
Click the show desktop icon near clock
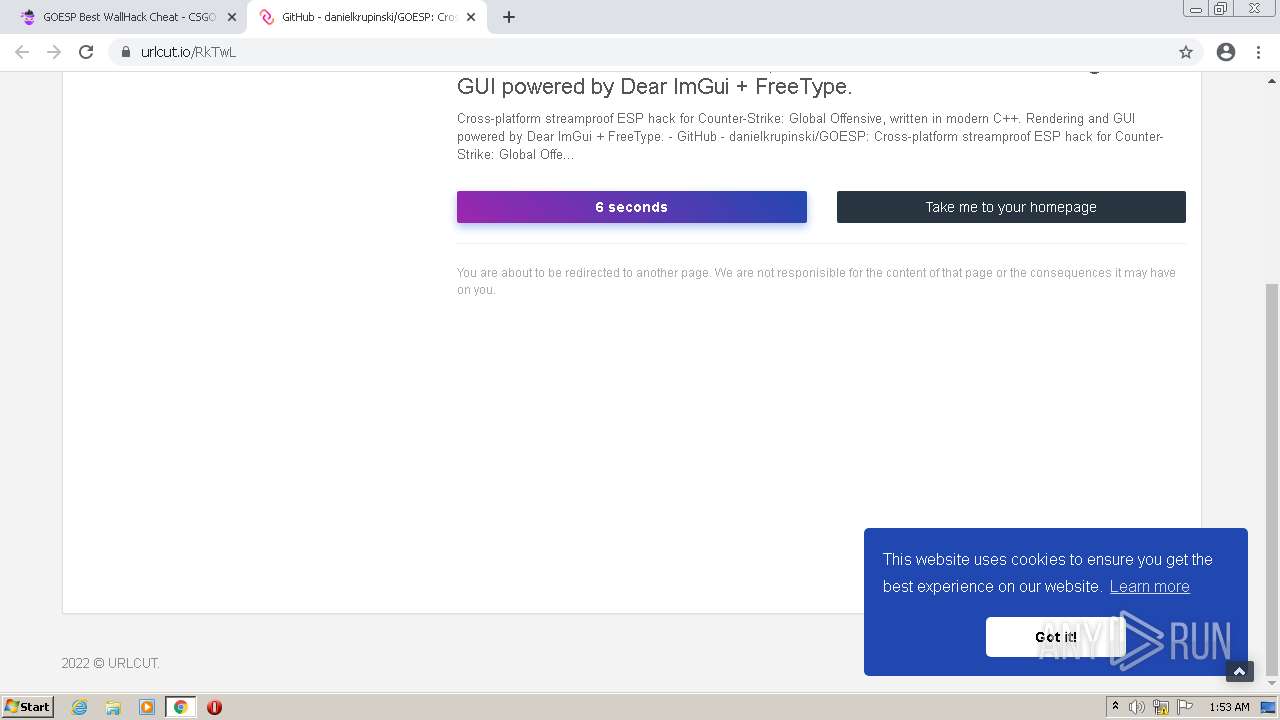[x=1268, y=707]
